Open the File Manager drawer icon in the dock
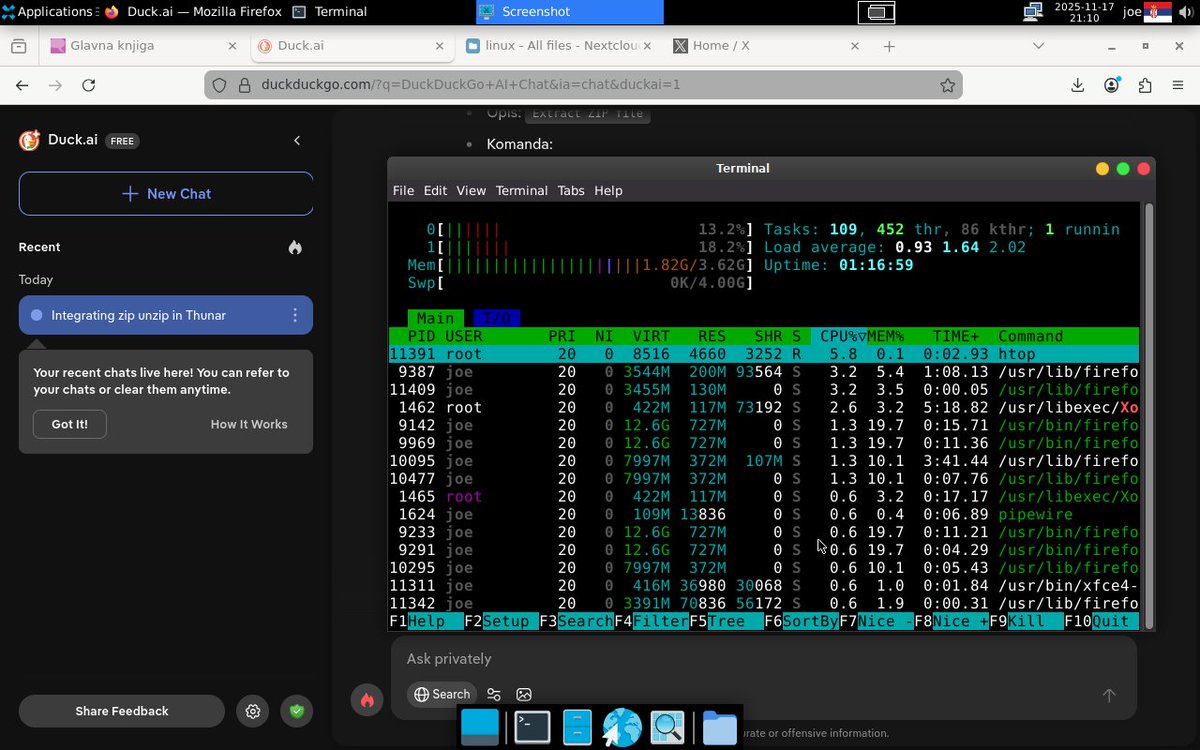 pos(576,727)
